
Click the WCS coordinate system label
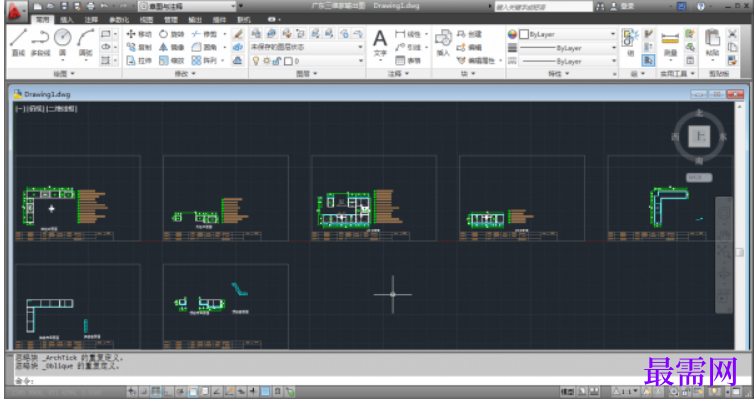[699, 177]
